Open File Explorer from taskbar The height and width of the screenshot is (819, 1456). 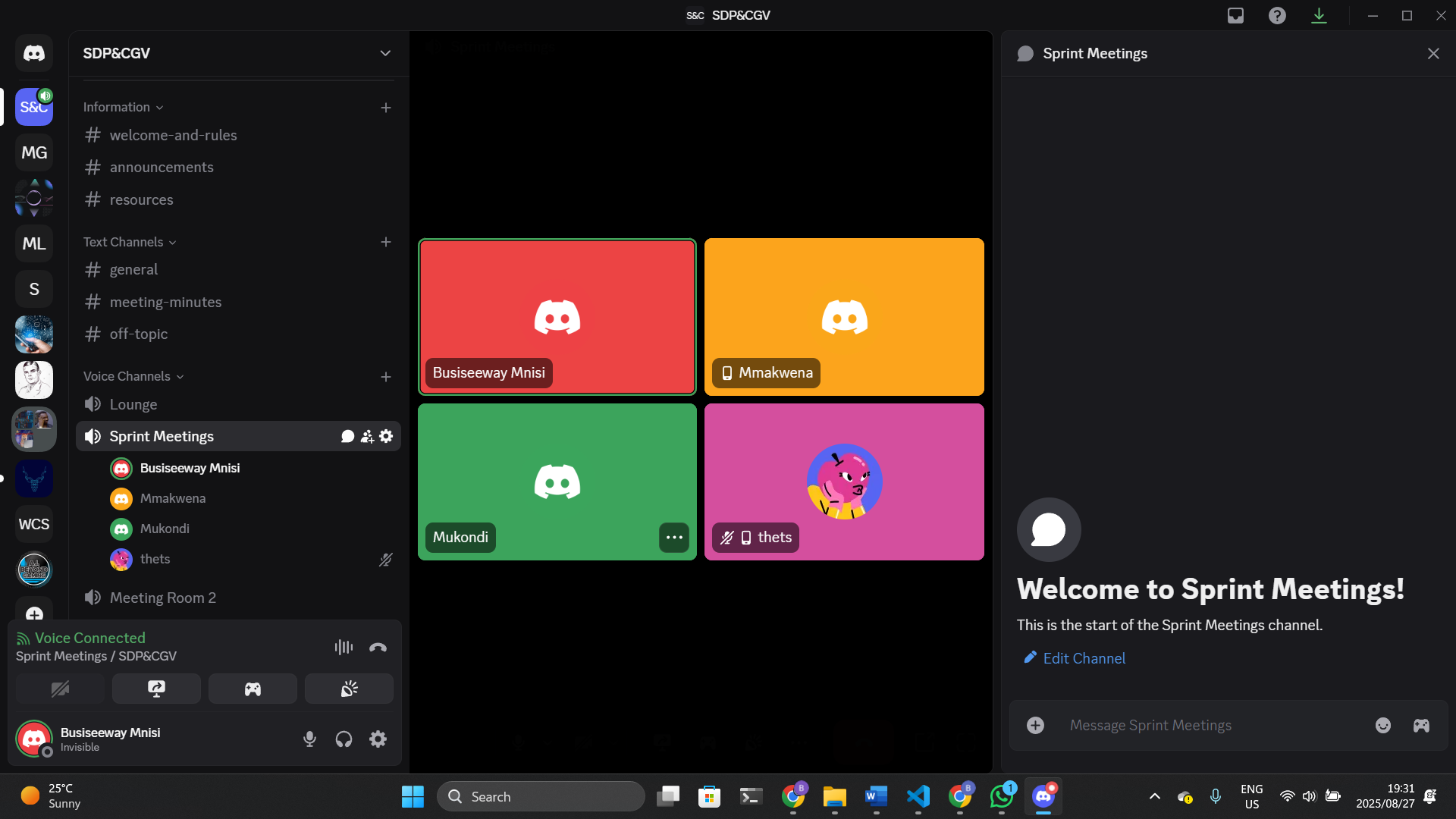pyautogui.click(x=834, y=796)
